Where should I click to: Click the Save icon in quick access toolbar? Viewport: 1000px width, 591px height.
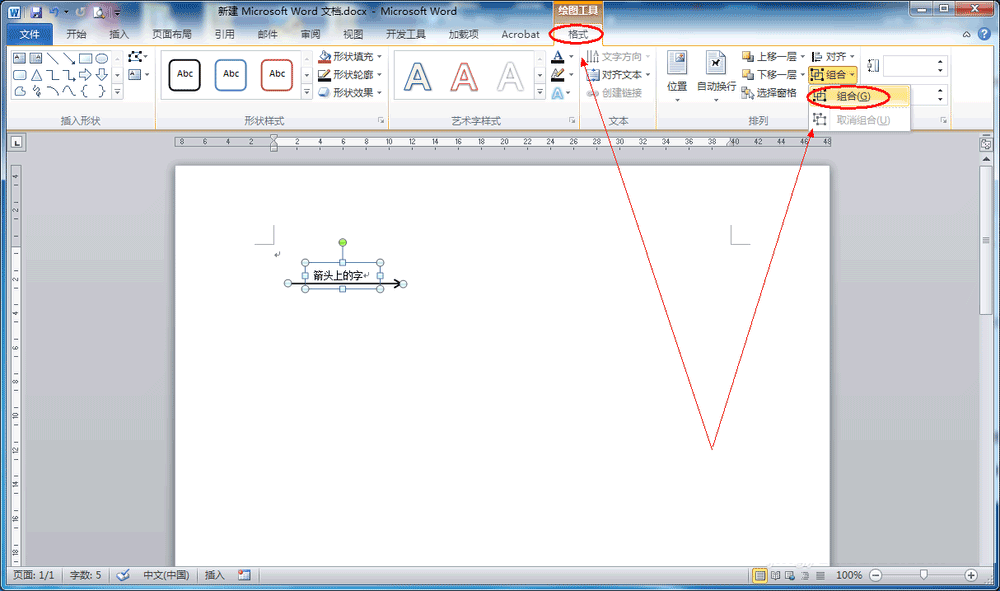click(x=36, y=12)
